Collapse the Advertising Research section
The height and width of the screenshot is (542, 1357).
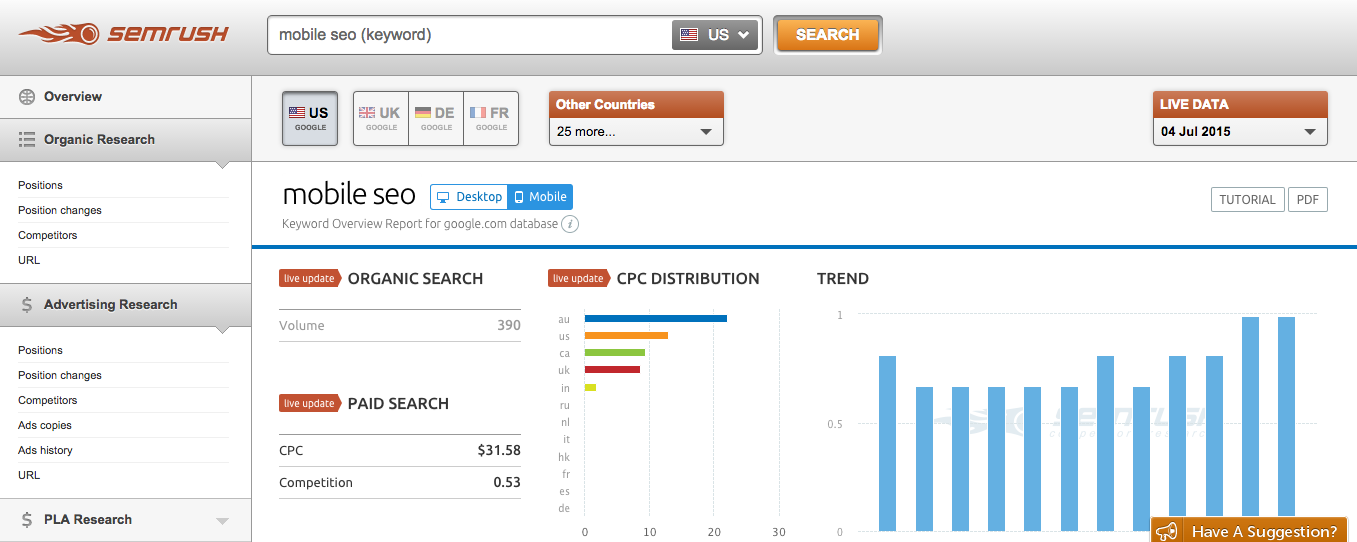click(x=126, y=305)
